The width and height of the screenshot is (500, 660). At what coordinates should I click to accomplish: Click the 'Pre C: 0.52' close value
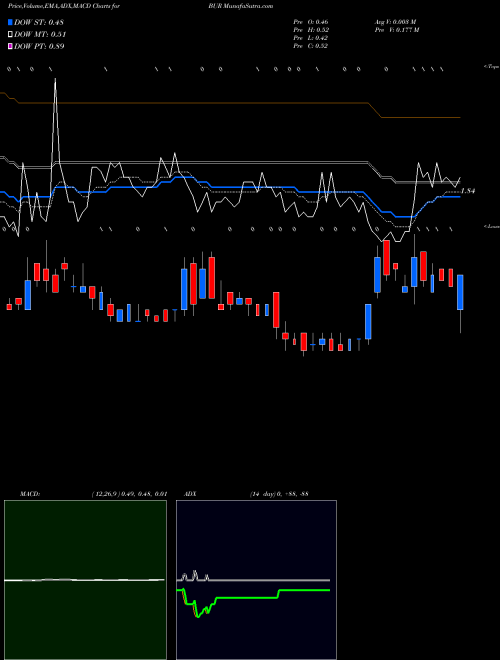[311, 46]
